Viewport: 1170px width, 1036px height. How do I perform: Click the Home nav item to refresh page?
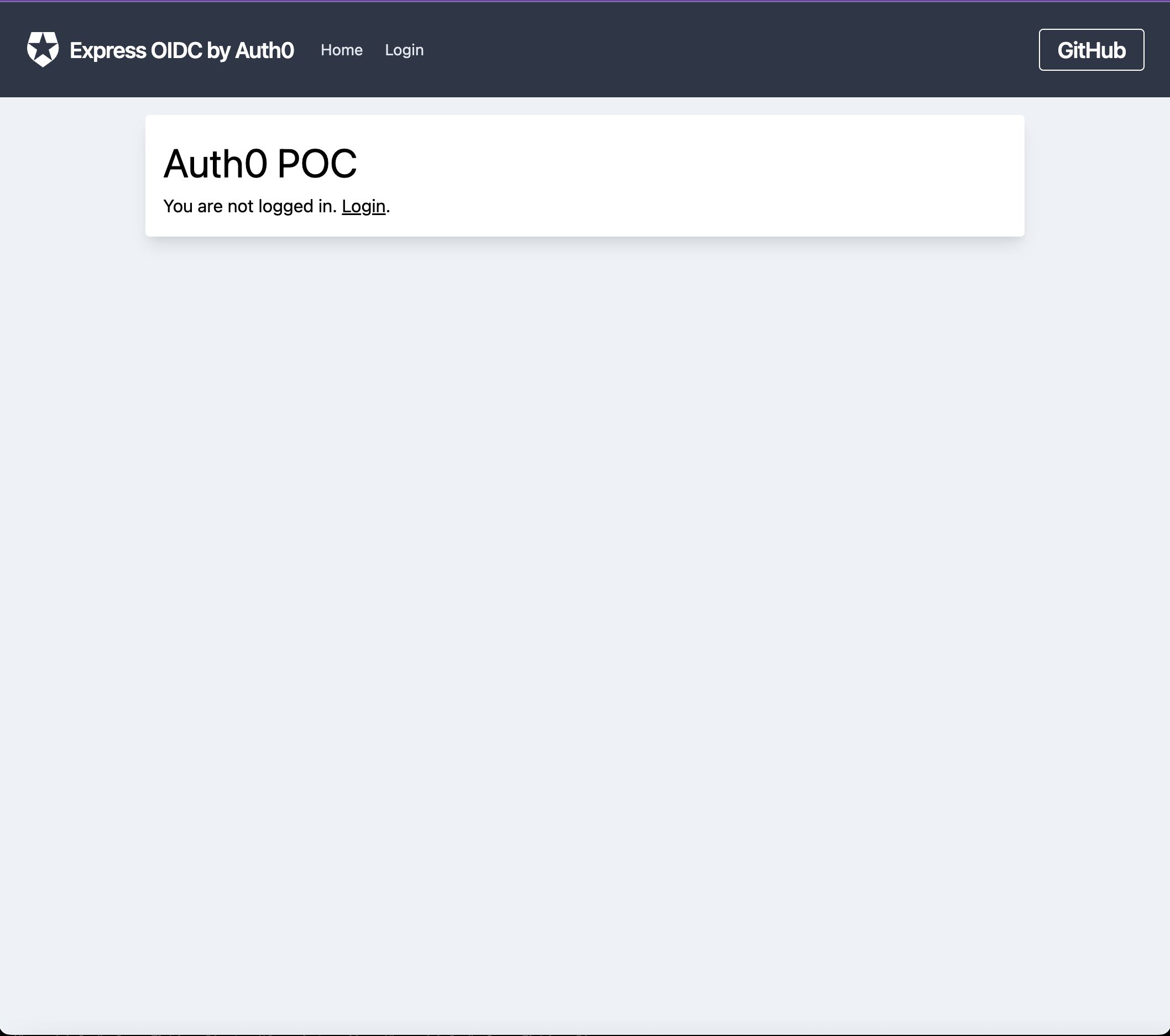(342, 50)
